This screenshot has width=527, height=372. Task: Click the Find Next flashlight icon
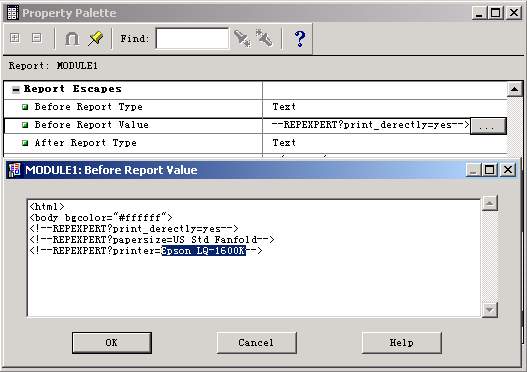(x=242, y=38)
